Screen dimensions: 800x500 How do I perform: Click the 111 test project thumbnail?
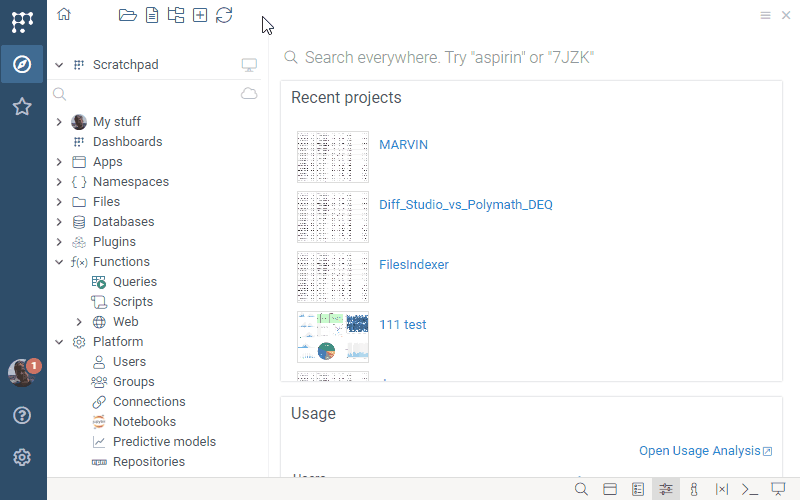coord(333,337)
